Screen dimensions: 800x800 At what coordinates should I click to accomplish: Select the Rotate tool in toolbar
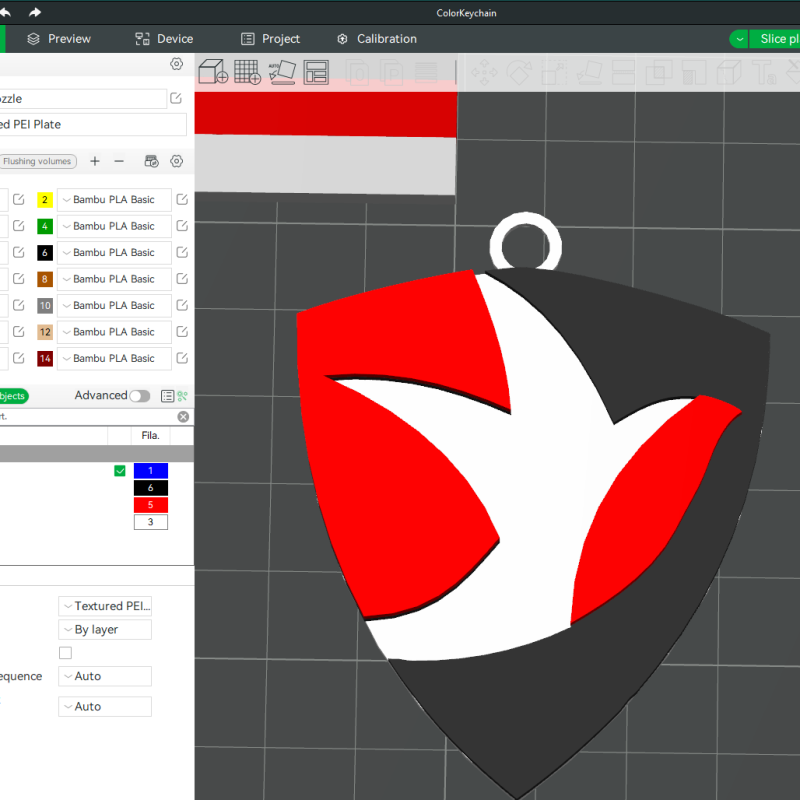pos(519,72)
